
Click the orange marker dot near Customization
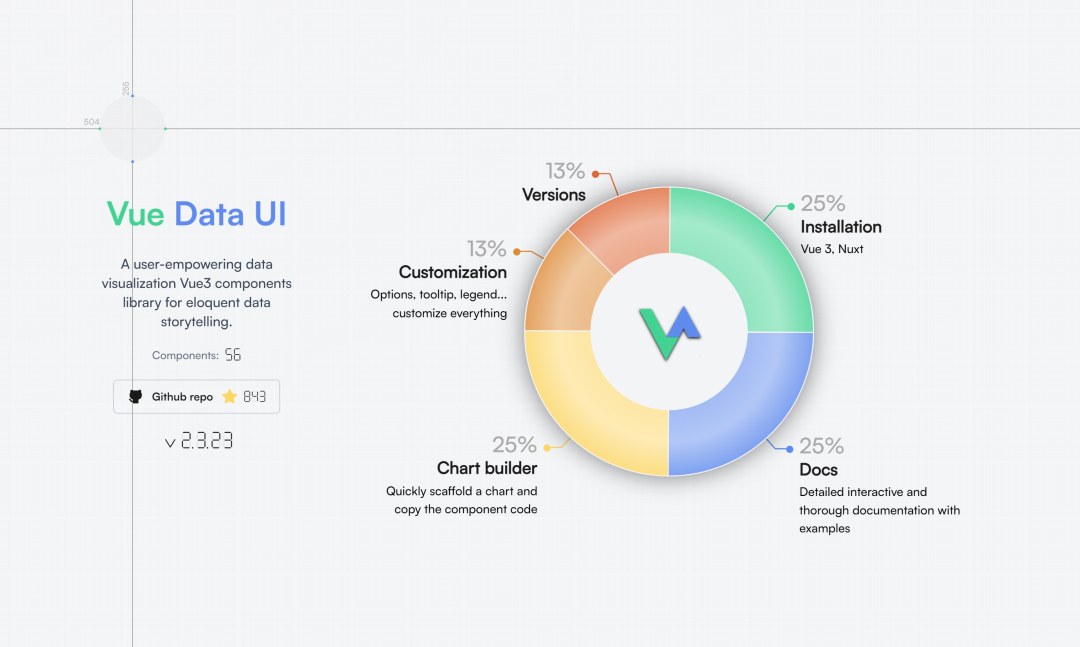(516, 251)
